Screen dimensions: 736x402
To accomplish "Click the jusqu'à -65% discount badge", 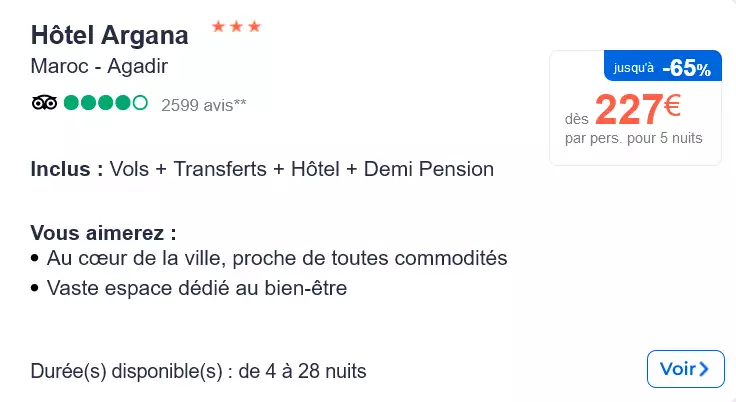I will click(663, 66).
